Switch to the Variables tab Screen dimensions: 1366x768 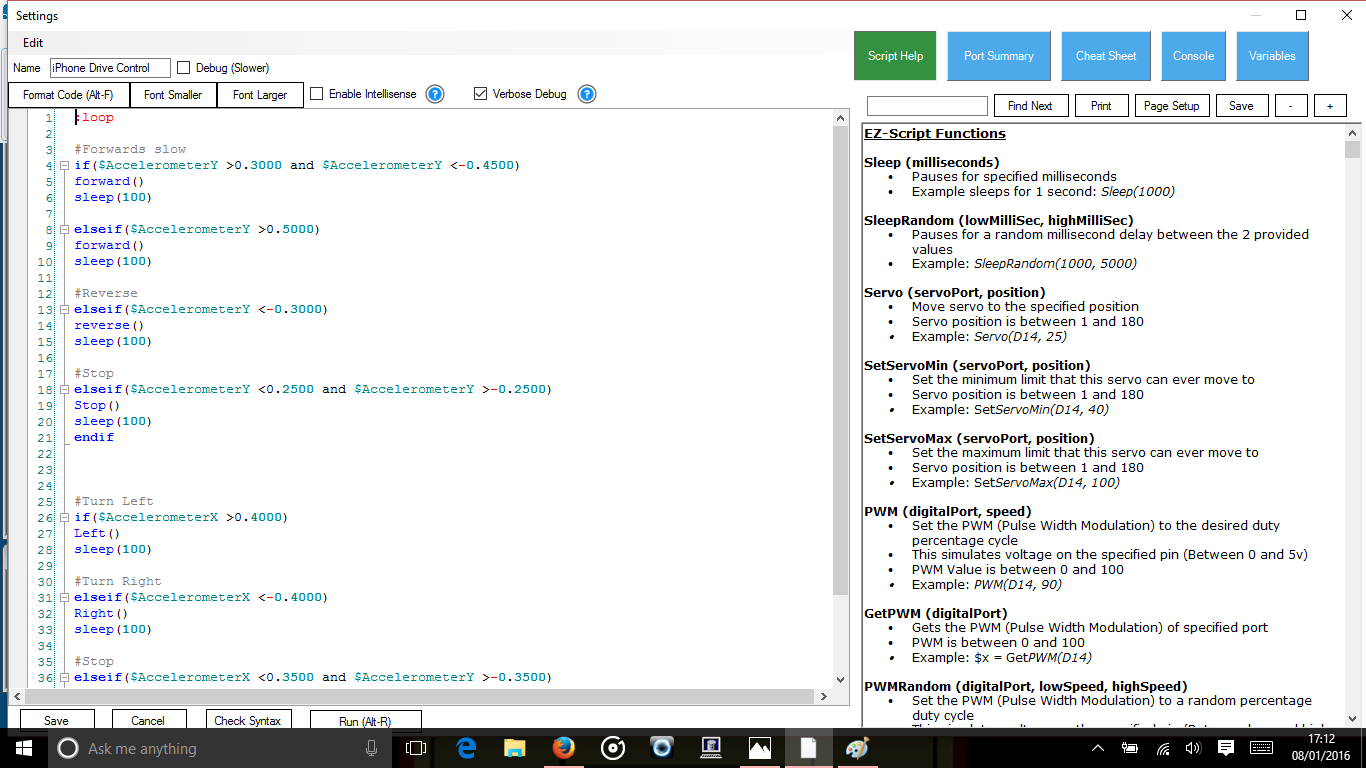point(1272,56)
